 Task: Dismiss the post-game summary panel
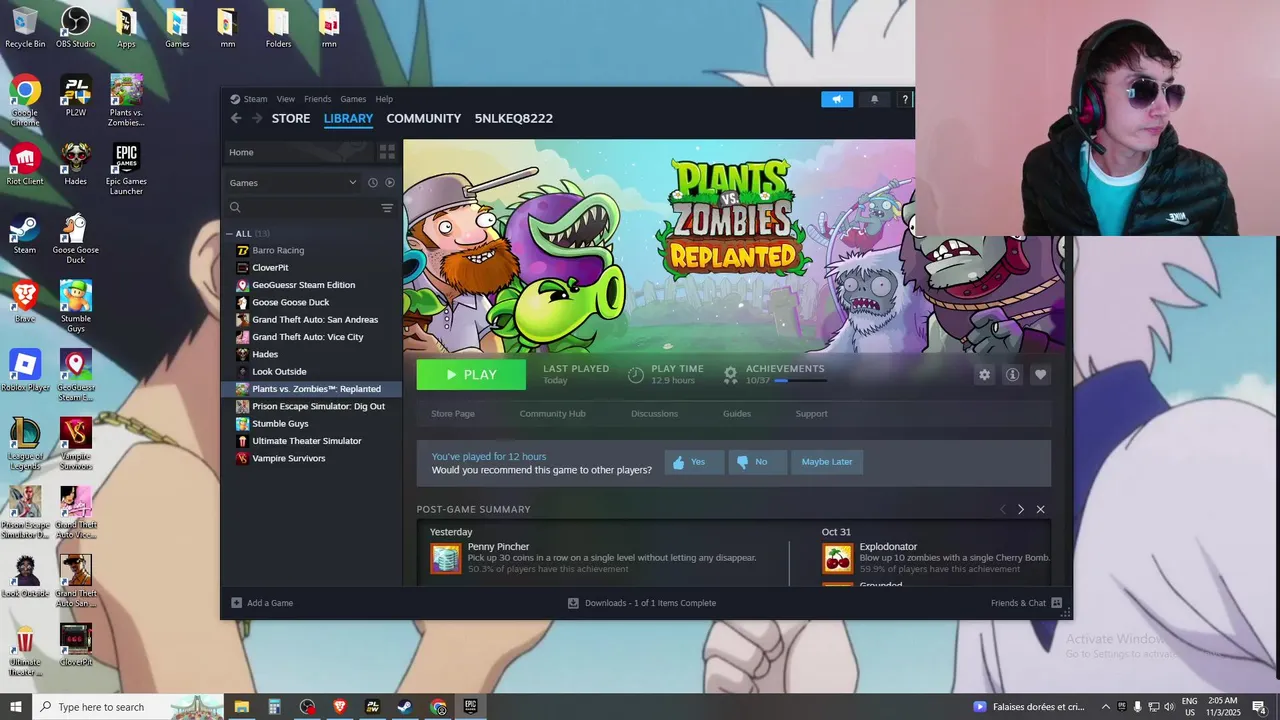click(x=1040, y=510)
